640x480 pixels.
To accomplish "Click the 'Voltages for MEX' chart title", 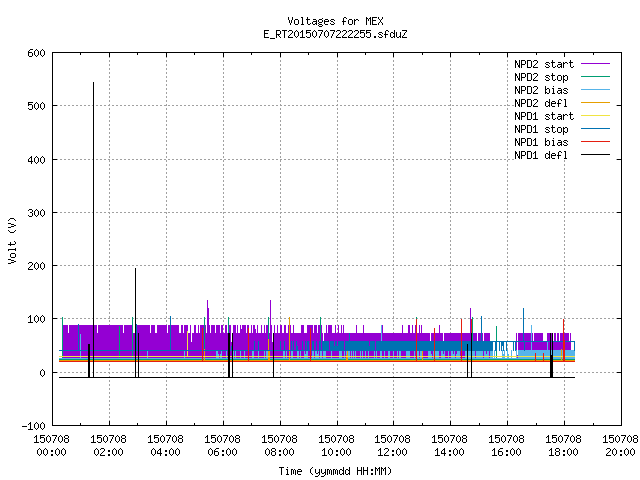I will click(335, 21).
